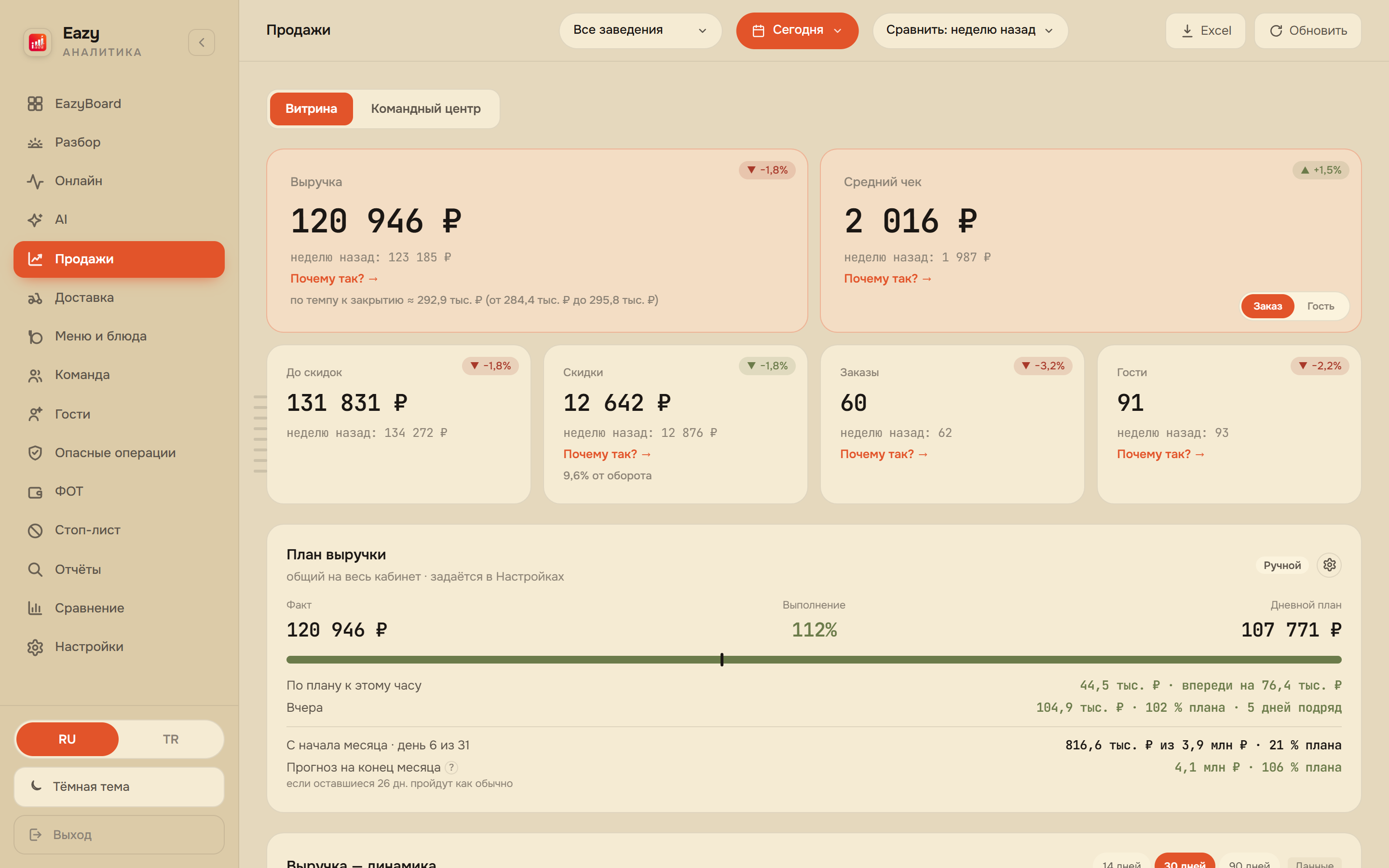Click the Обновить refresh button
This screenshot has width=1389, height=868.
tap(1307, 30)
